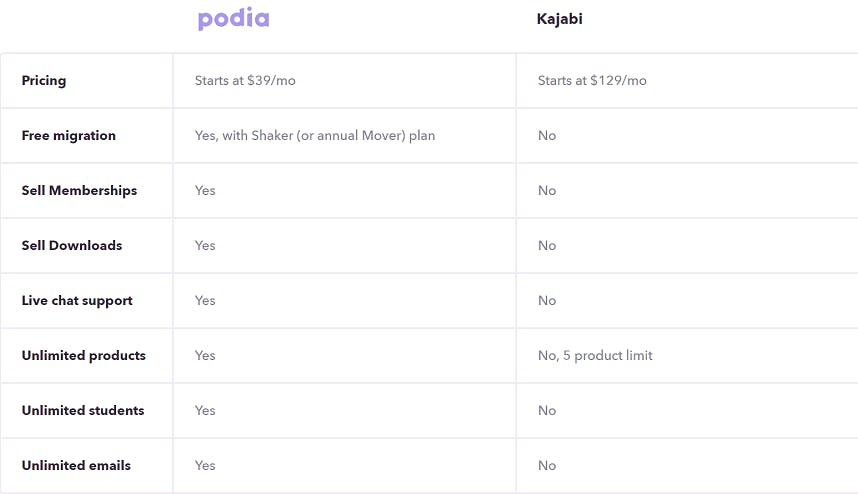
Task: Click the podia logo
Action: (234, 19)
